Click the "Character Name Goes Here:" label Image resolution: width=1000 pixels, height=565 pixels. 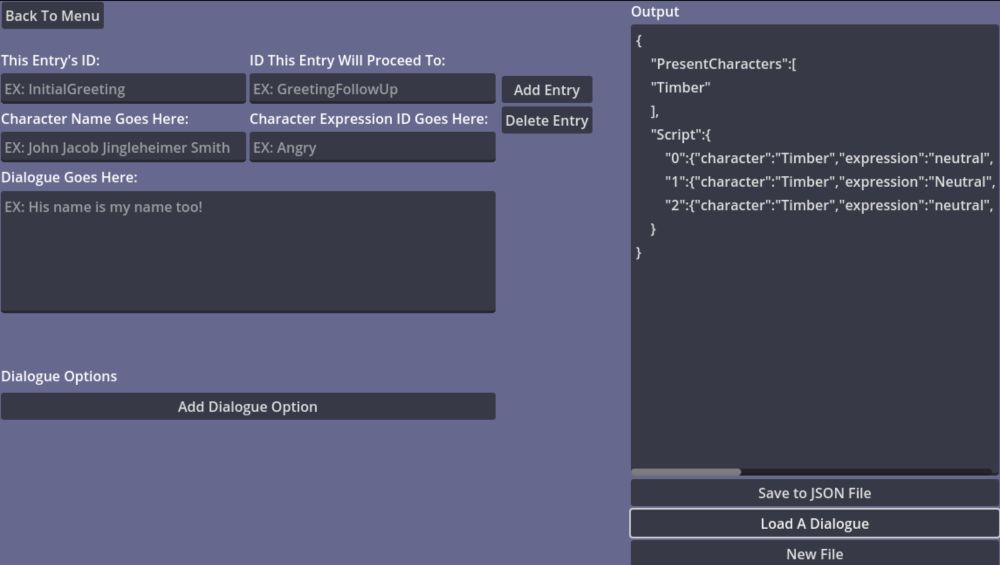point(94,119)
